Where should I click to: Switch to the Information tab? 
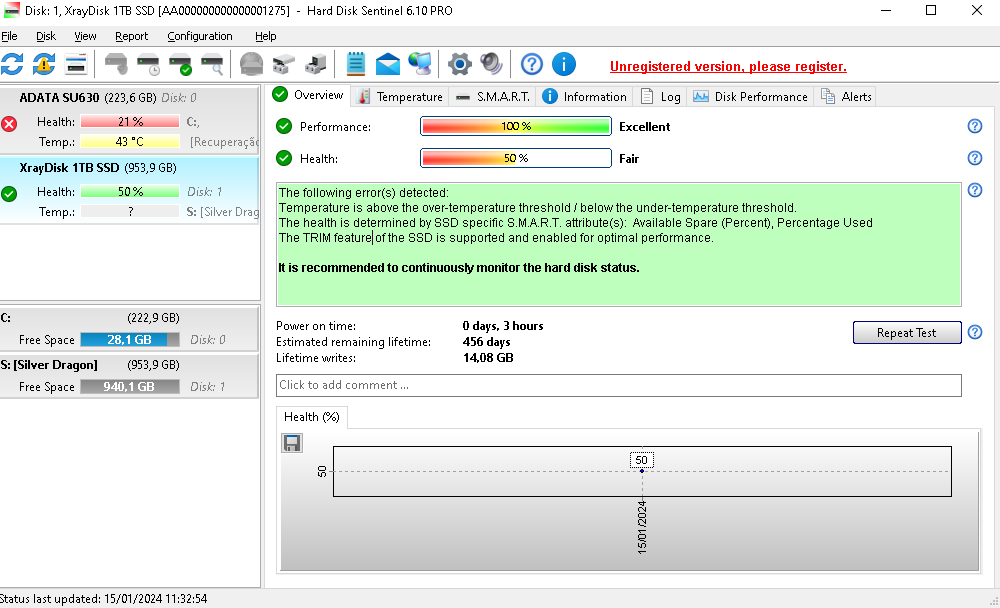(584, 96)
